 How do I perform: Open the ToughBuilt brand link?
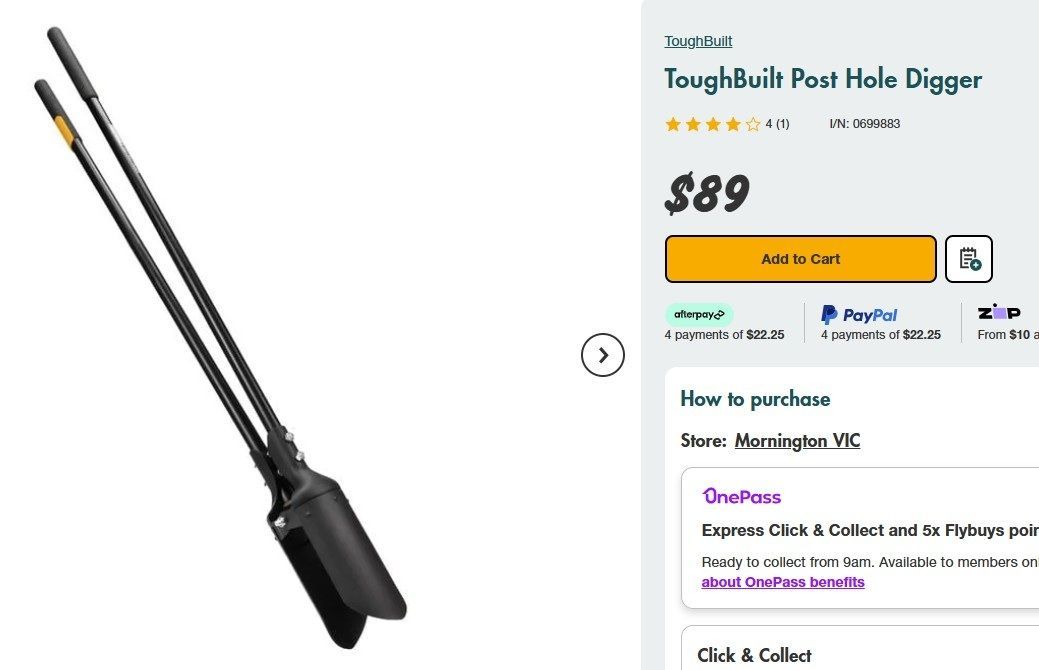click(698, 41)
